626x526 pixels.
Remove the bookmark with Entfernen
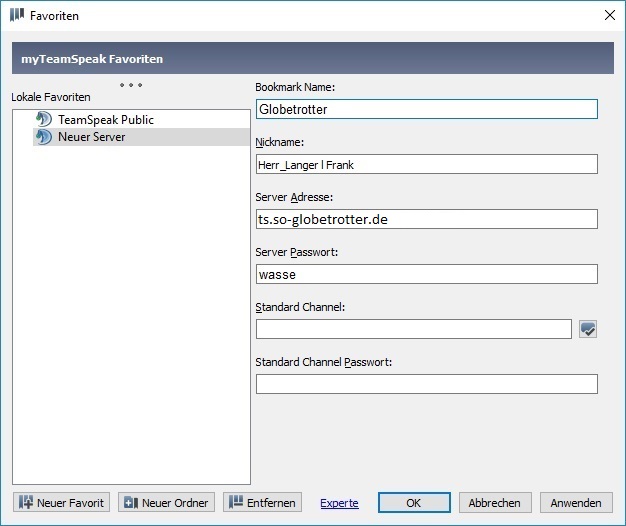(x=262, y=502)
